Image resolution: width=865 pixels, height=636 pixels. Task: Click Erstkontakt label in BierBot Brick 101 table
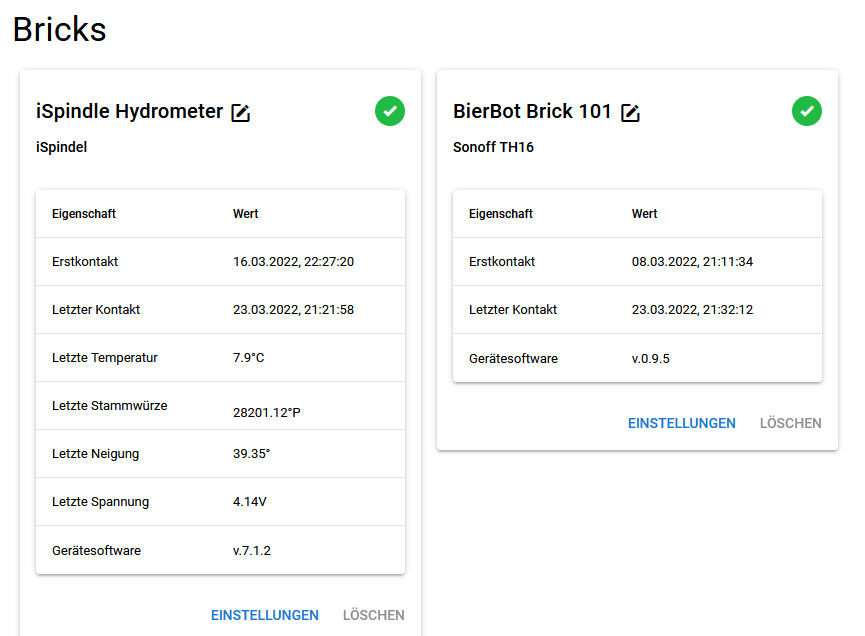(x=502, y=261)
